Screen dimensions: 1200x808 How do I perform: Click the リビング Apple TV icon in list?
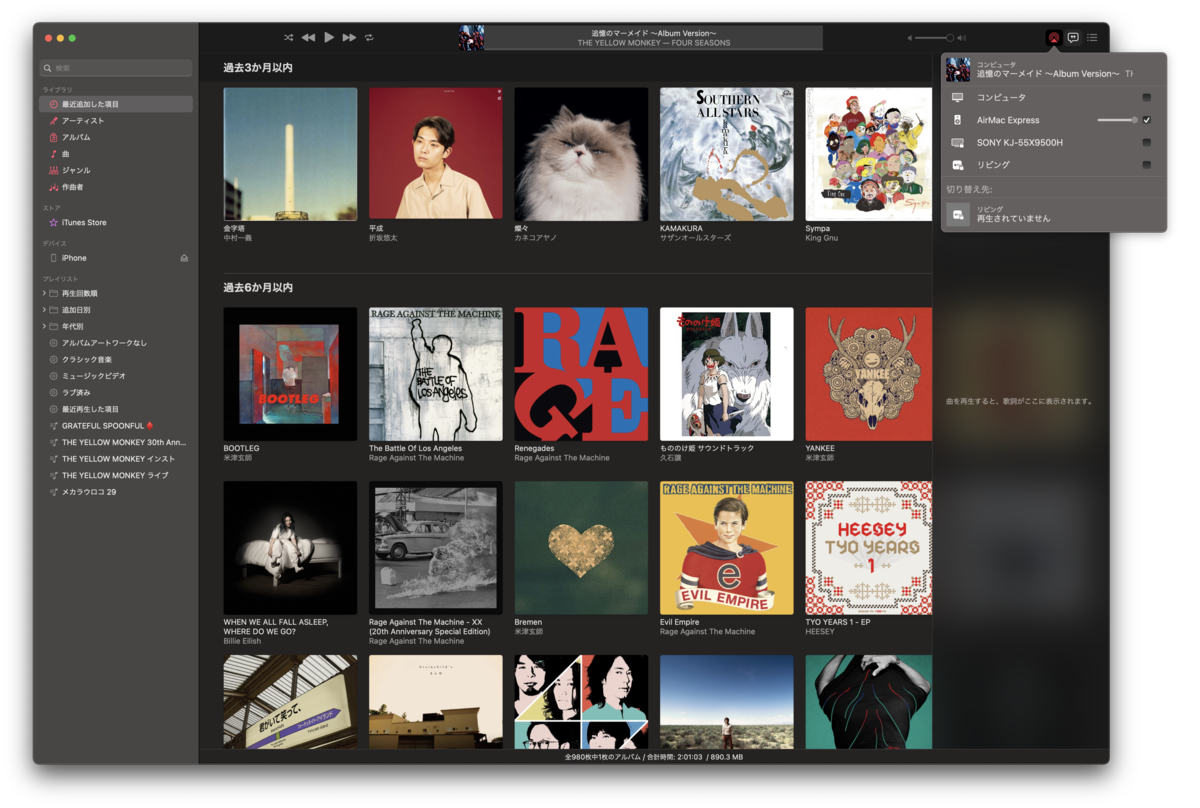pos(958,165)
